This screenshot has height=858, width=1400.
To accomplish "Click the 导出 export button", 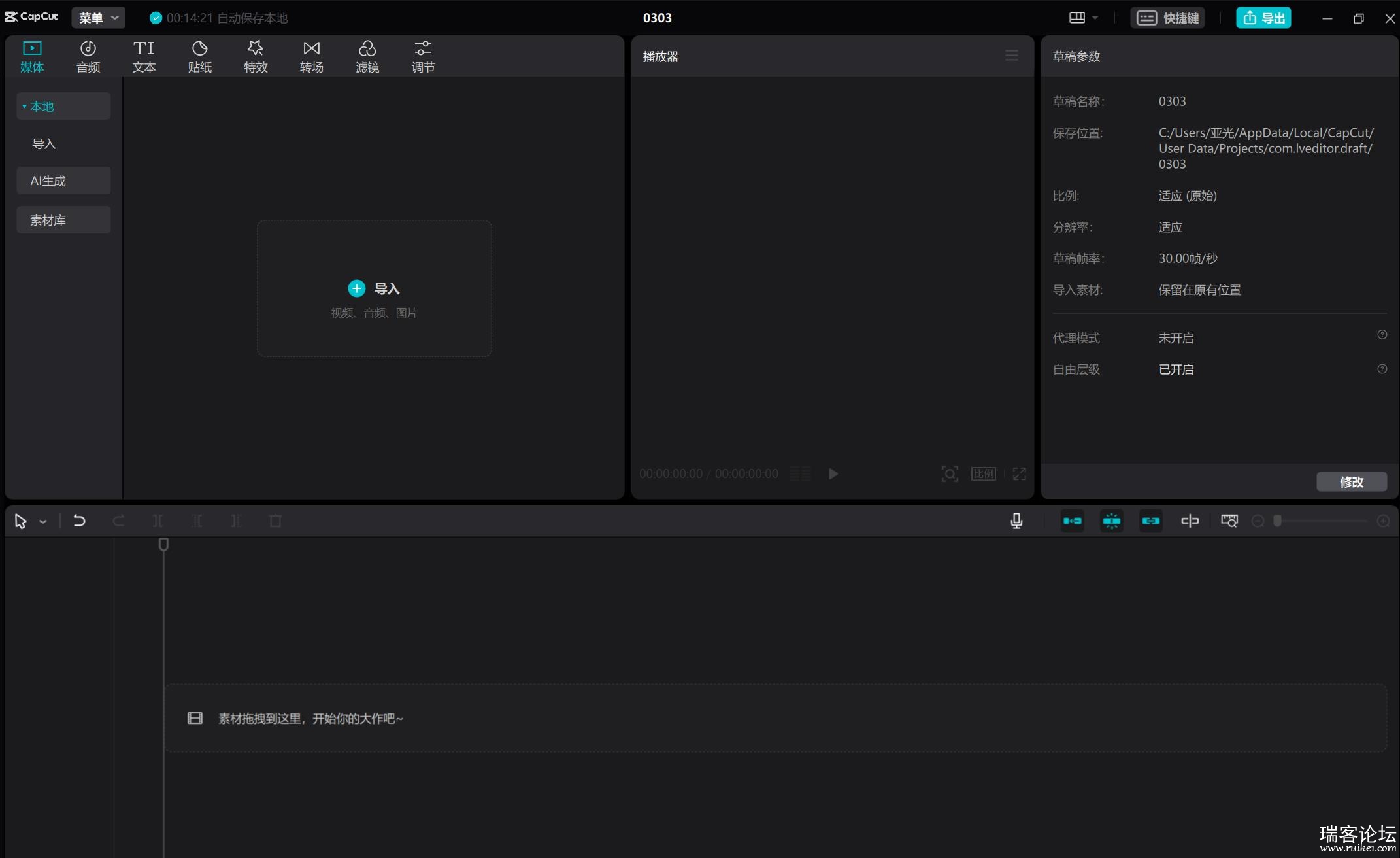I will click(1263, 18).
